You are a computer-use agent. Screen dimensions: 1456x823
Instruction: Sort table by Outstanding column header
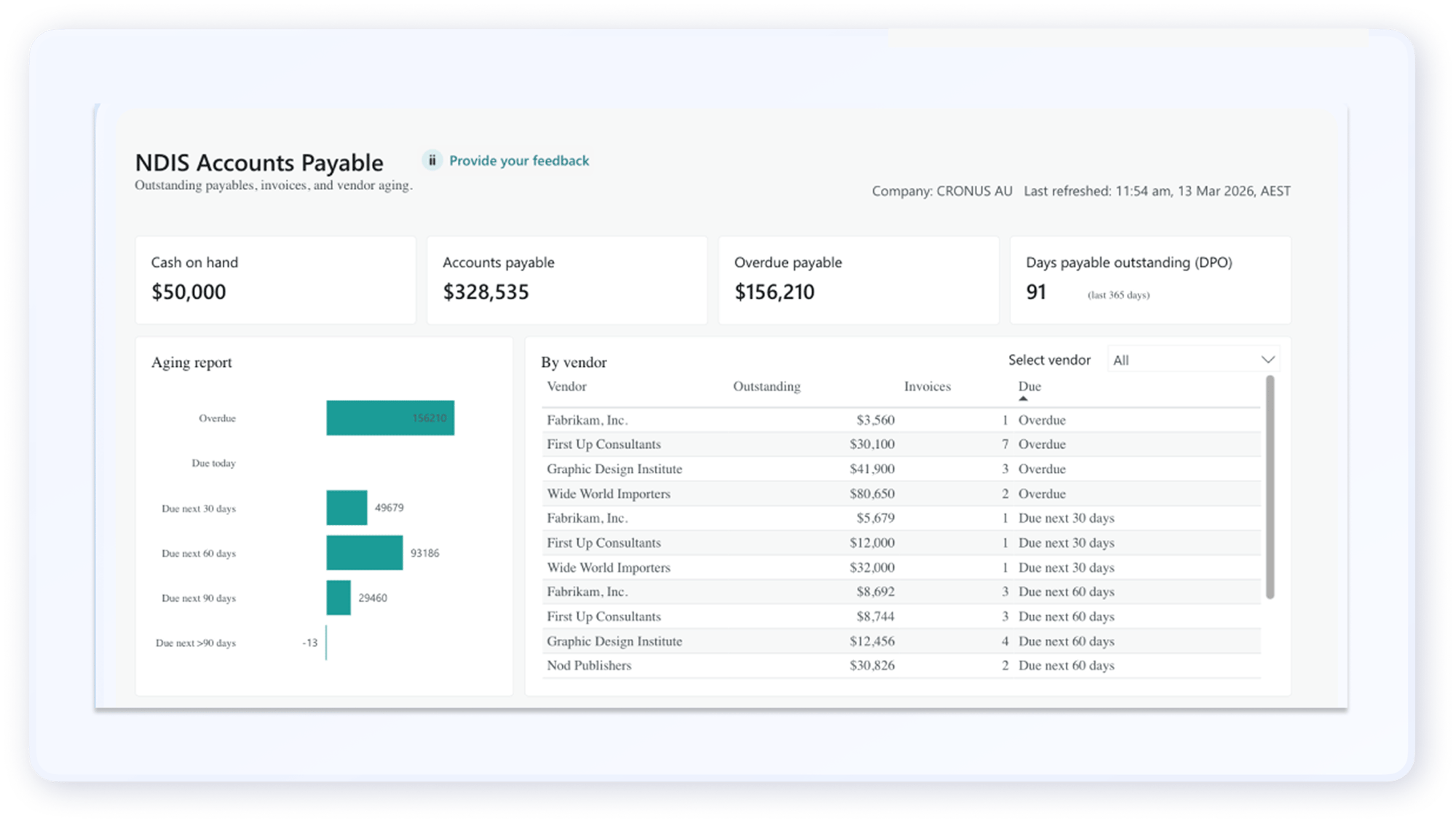tap(766, 387)
